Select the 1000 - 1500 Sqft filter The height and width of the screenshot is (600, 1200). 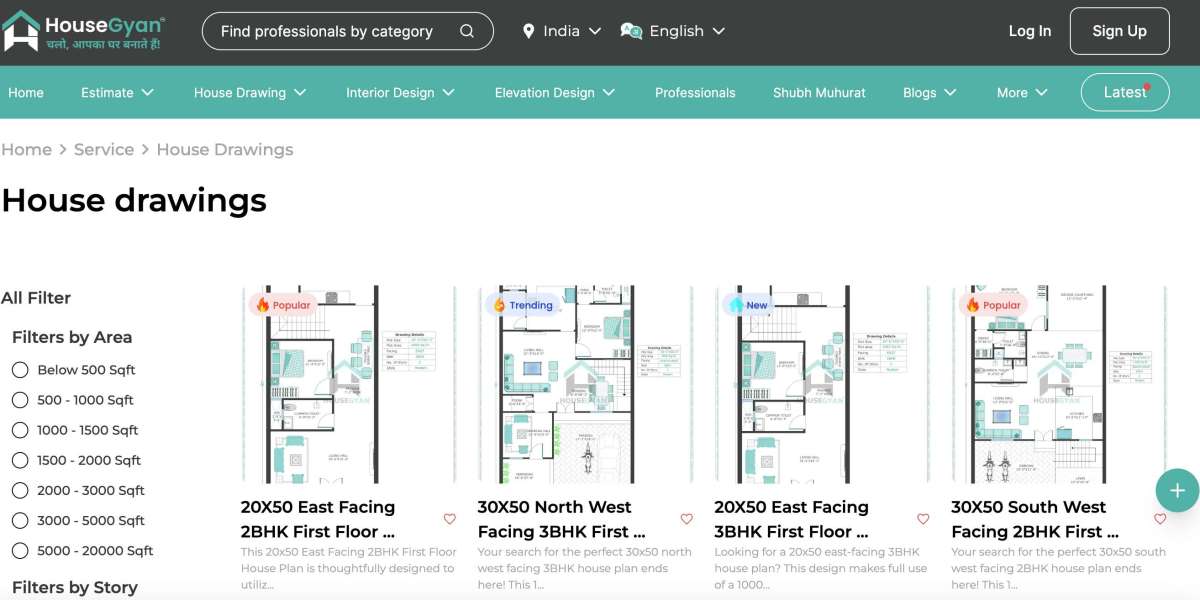[x=20, y=429]
